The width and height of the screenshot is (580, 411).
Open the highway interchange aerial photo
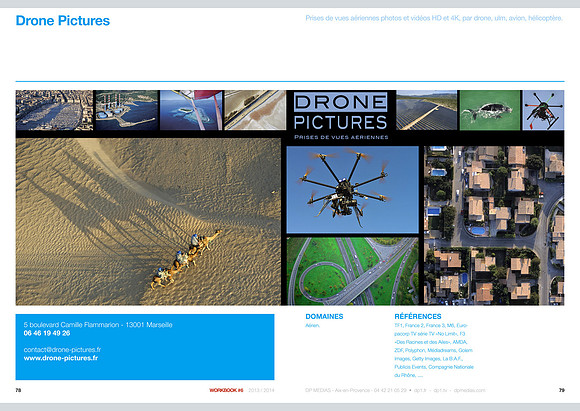353,271
